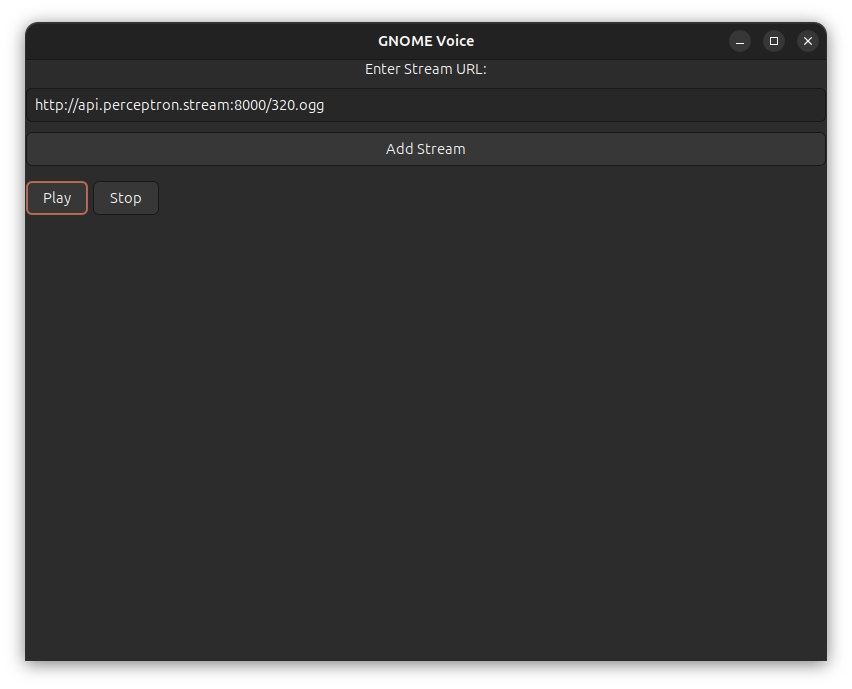Click the "Enter Stream URL:" label
This screenshot has width=852, height=689.
click(x=425, y=69)
